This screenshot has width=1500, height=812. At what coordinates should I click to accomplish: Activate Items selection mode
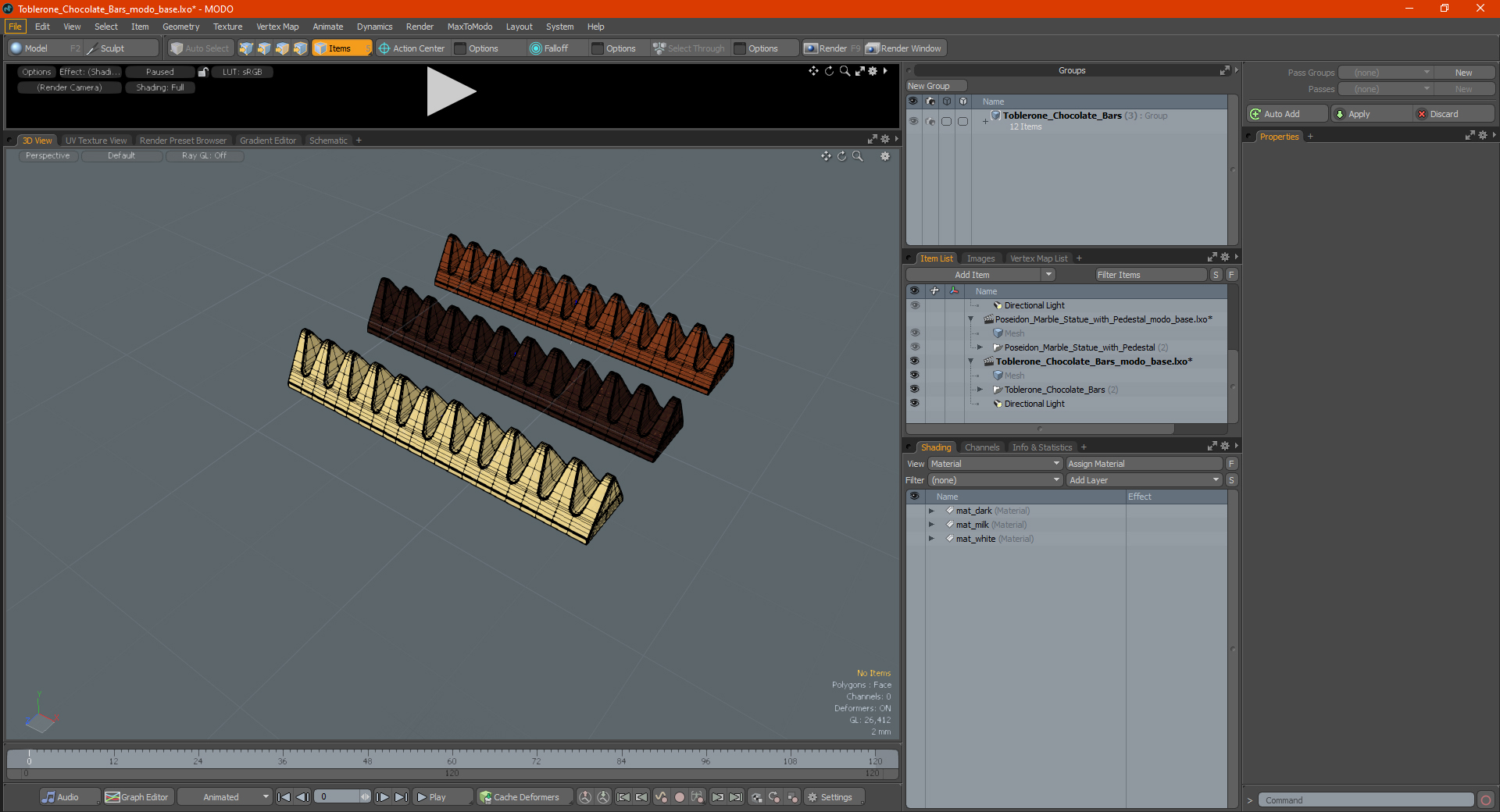(x=341, y=48)
